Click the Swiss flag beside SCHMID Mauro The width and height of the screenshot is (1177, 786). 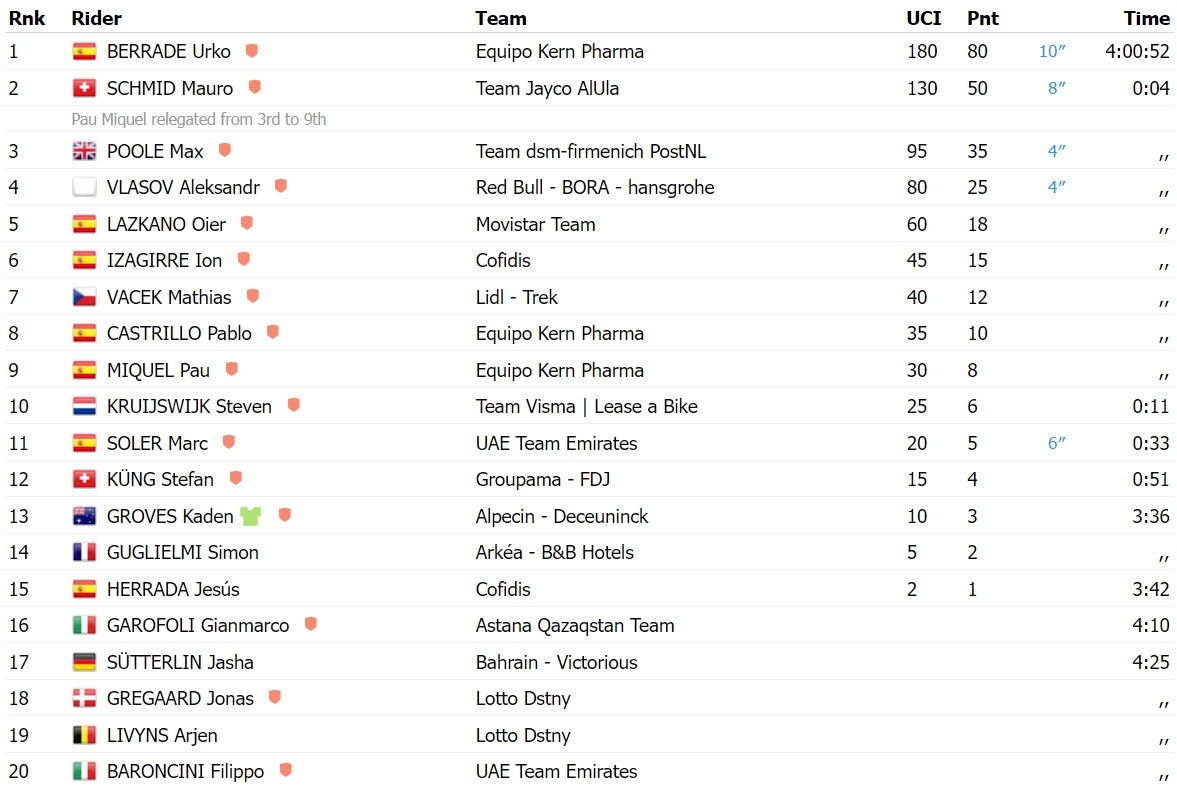pos(84,88)
